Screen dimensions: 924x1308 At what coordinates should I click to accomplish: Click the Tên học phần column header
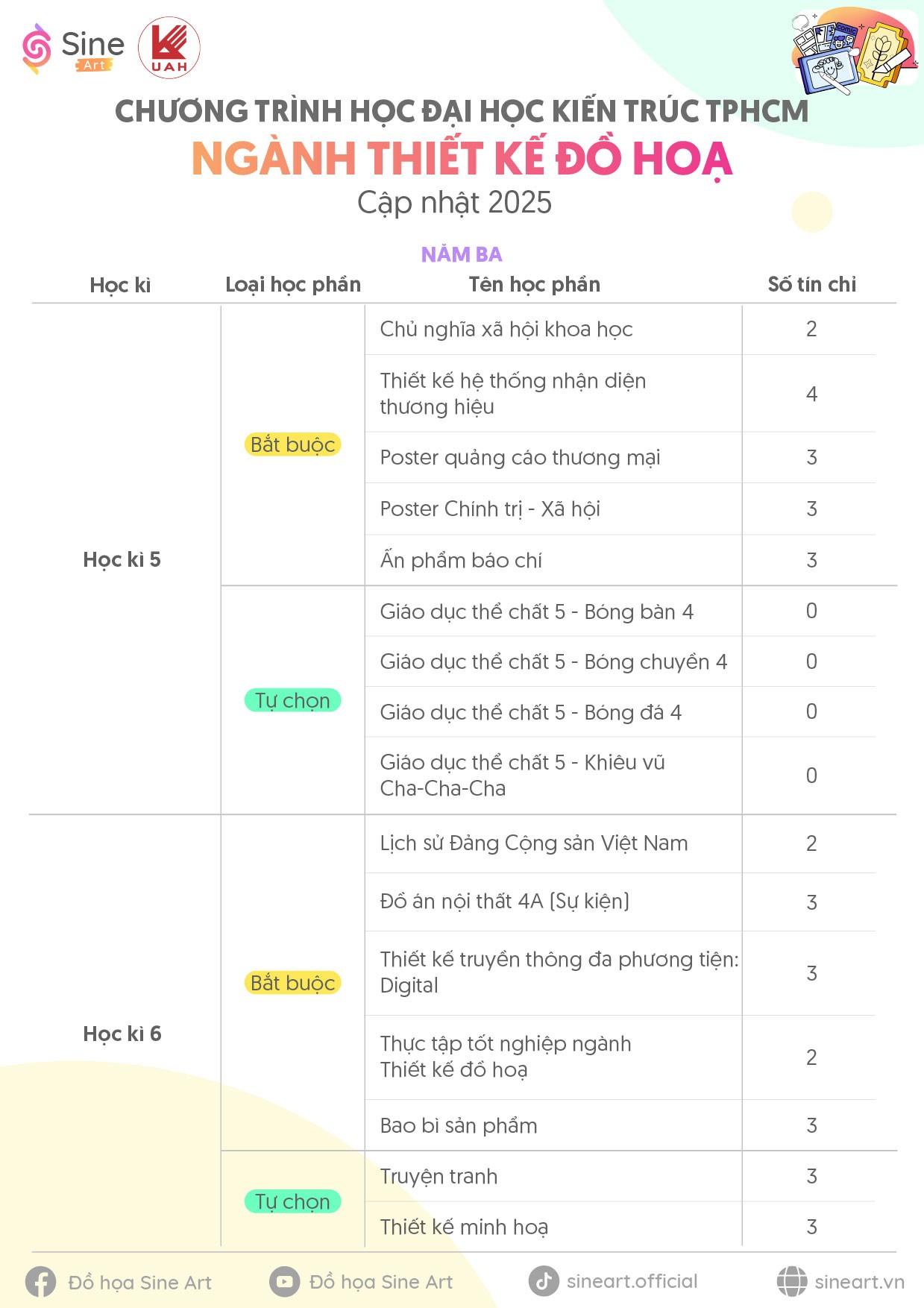[x=534, y=284]
